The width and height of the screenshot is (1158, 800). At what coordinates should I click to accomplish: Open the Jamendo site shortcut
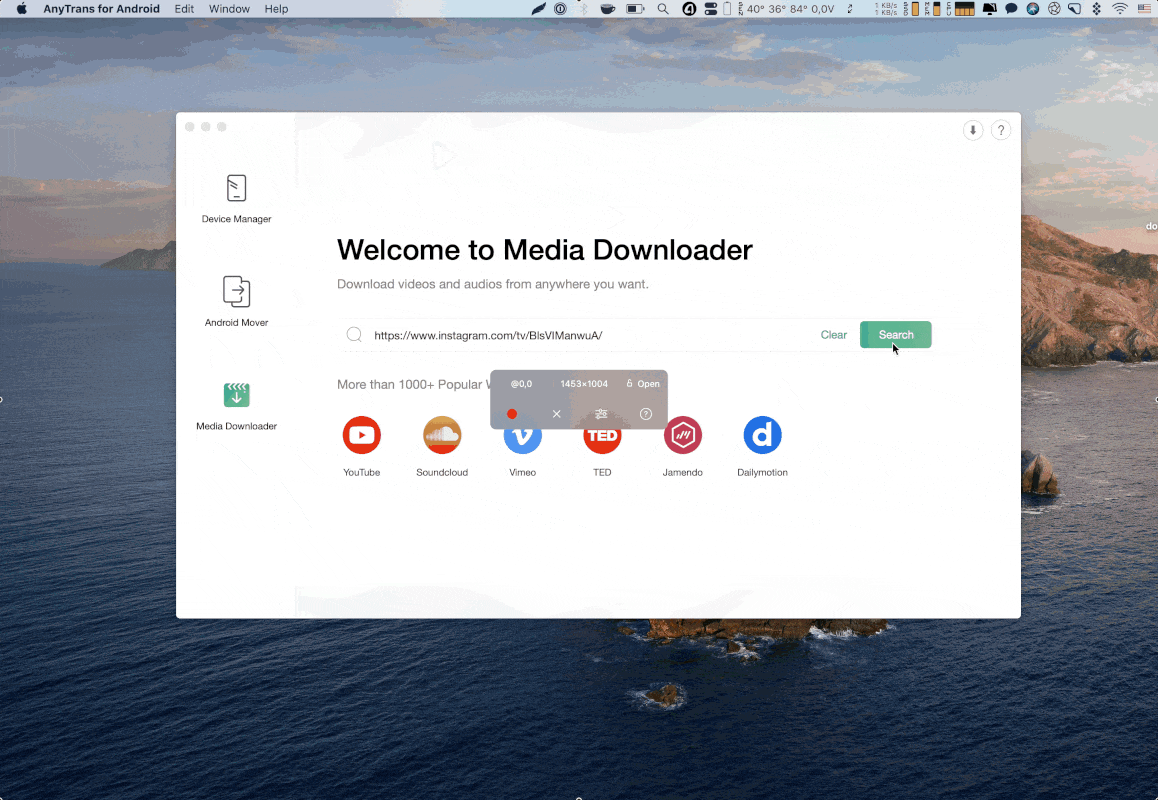click(x=683, y=436)
